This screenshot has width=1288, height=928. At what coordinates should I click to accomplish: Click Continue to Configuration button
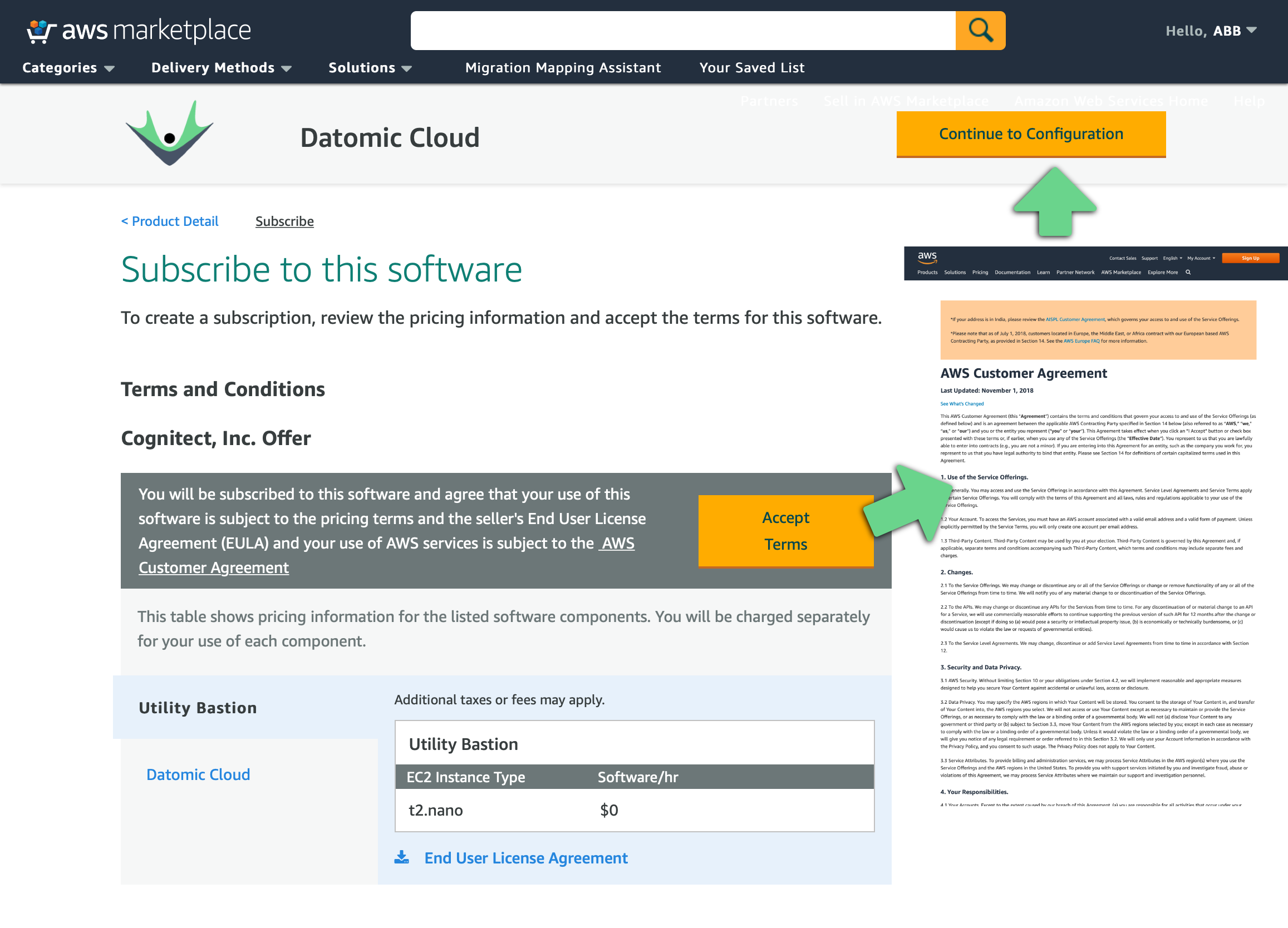point(1031,134)
